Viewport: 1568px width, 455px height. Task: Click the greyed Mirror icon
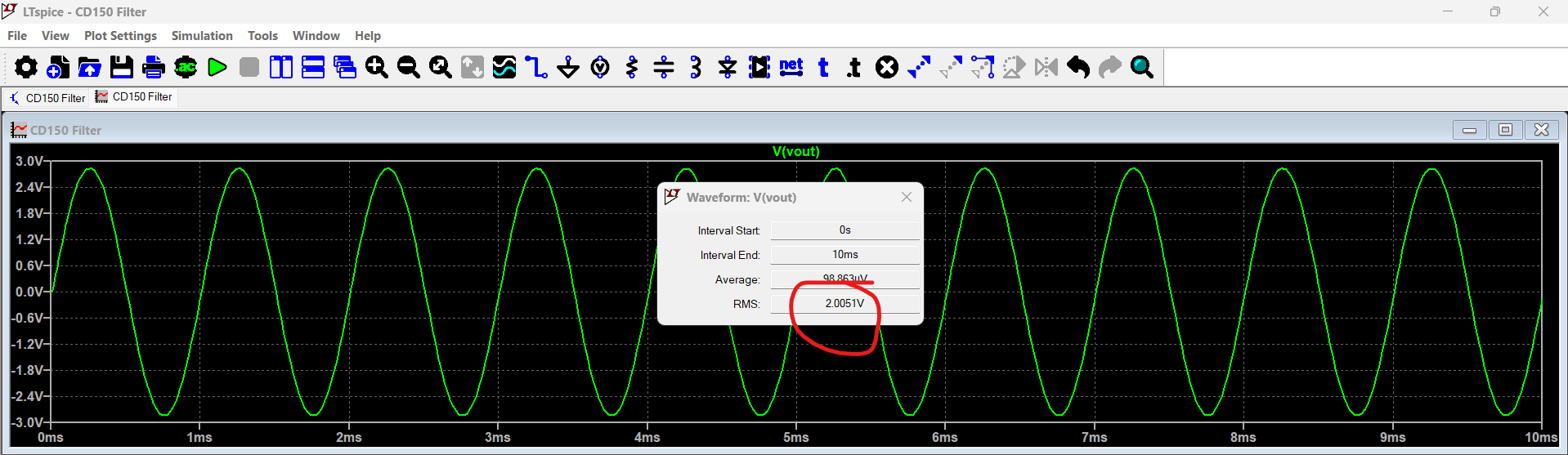1046,67
